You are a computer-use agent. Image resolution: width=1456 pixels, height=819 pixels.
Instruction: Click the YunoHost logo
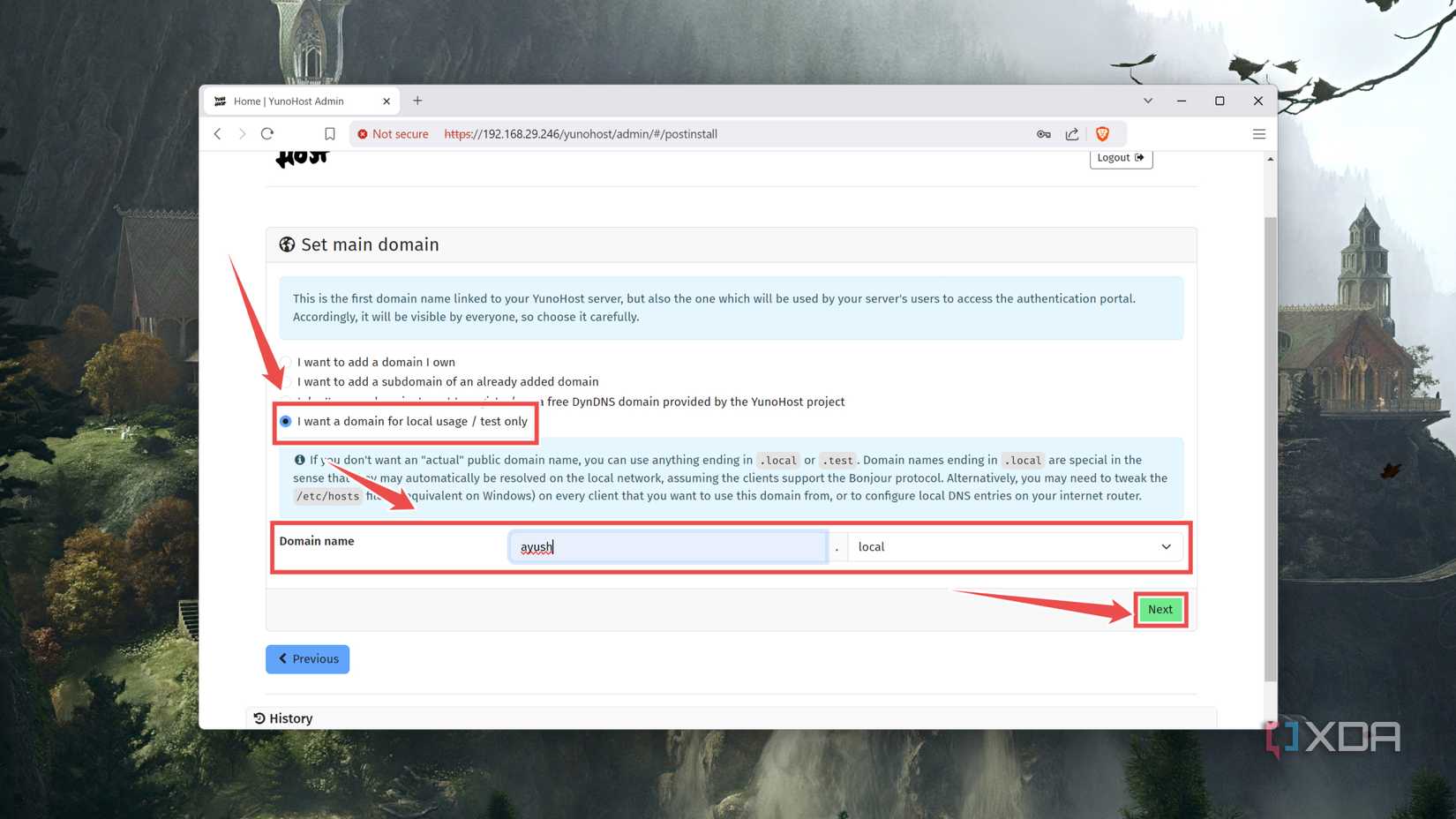302,158
